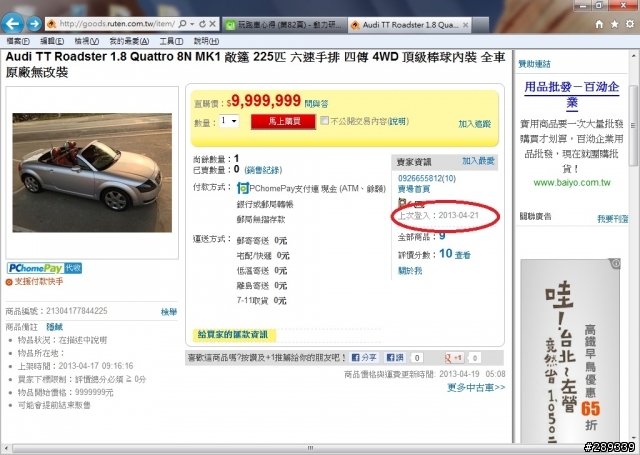Go back with the browser back arrow
The width and height of the screenshot is (640, 455).
tap(12, 24)
